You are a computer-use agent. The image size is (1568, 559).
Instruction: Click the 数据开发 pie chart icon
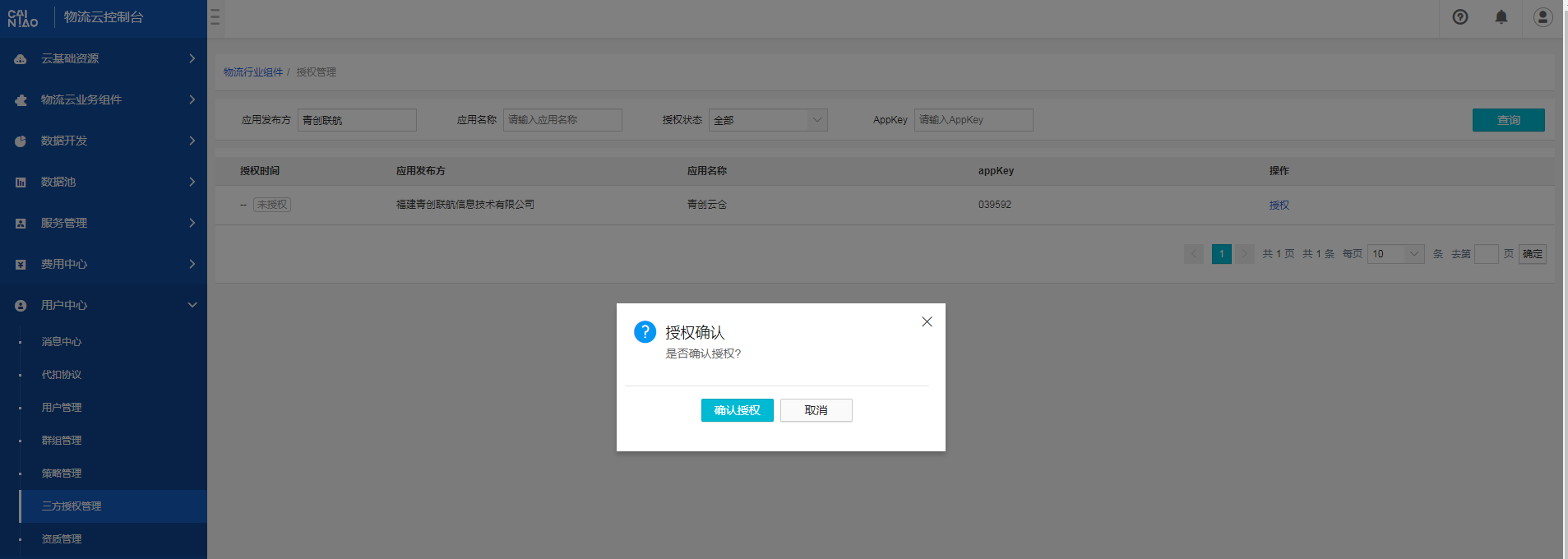coord(21,141)
